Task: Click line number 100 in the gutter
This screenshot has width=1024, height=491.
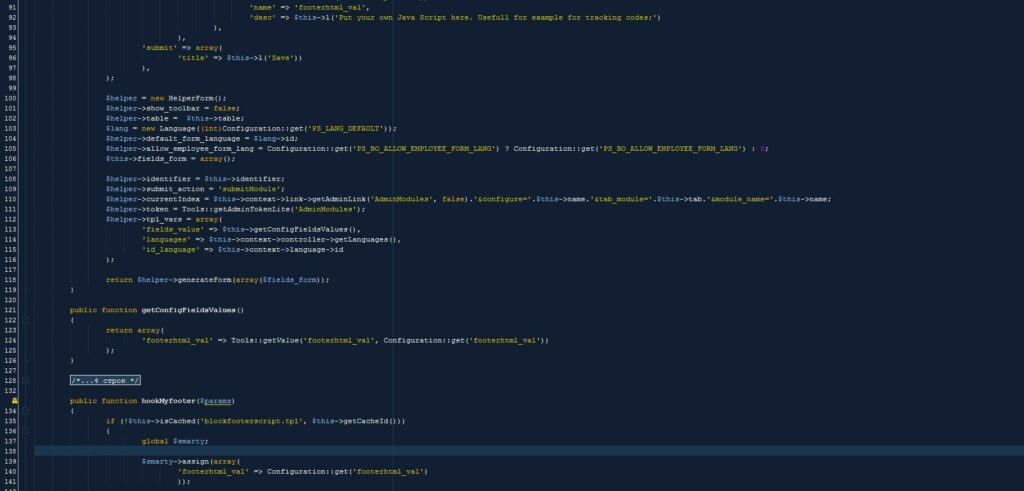Action: [10, 98]
